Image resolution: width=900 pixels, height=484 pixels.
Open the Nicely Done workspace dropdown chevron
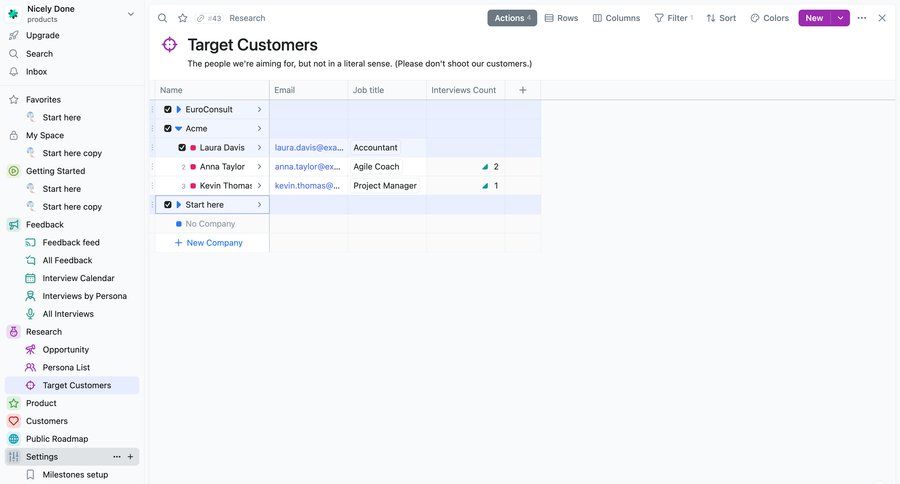coord(131,14)
